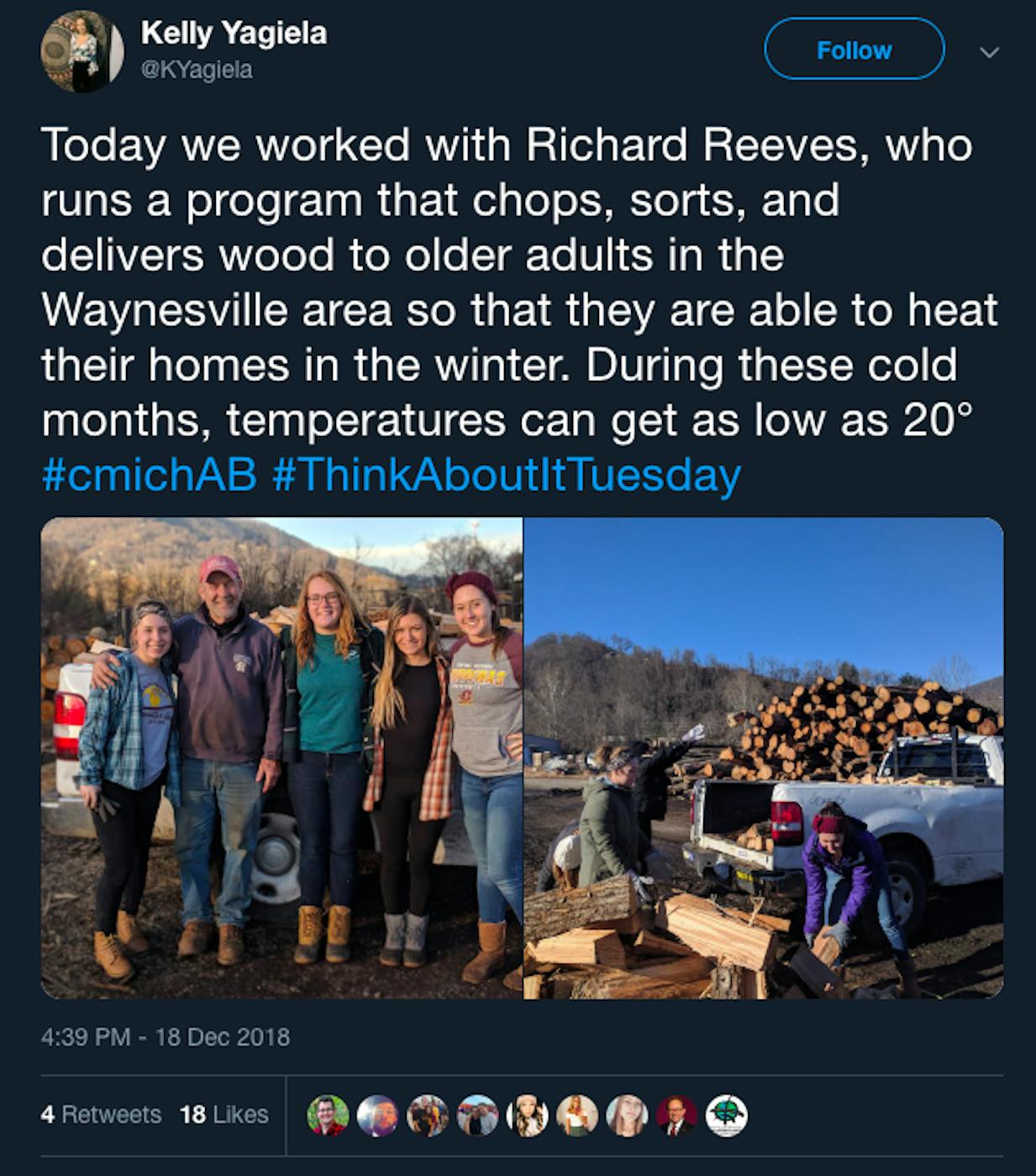Open the poster's profile picture beside the name
Image resolution: width=1036 pixels, height=1176 pixels.
pyautogui.click(x=82, y=51)
